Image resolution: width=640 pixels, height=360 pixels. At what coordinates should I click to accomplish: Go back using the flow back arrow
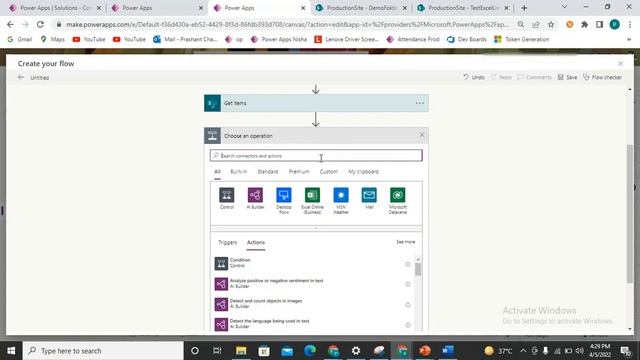pyautogui.click(x=21, y=77)
